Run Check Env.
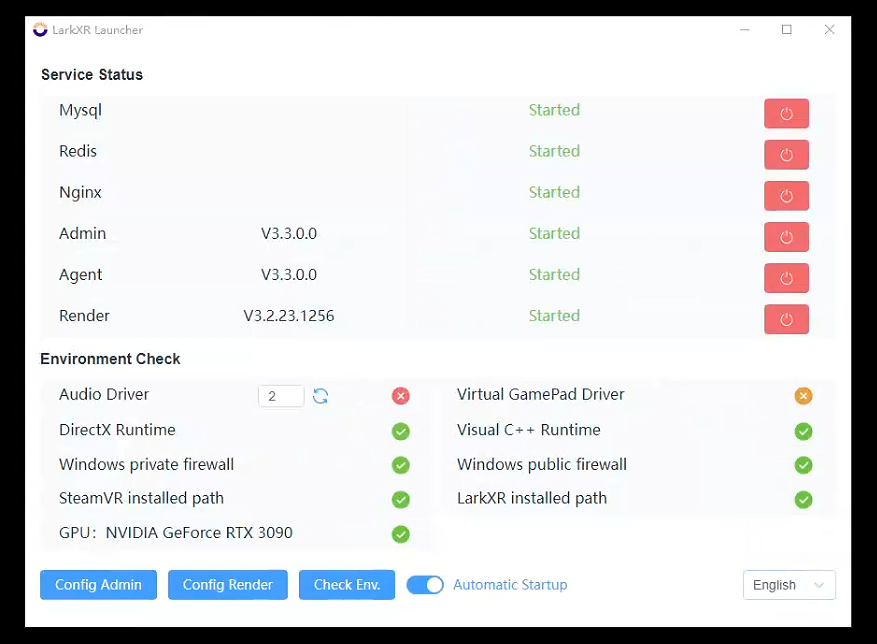Image resolution: width=877 pixels, height=644 pixels. tap(347, 585)
